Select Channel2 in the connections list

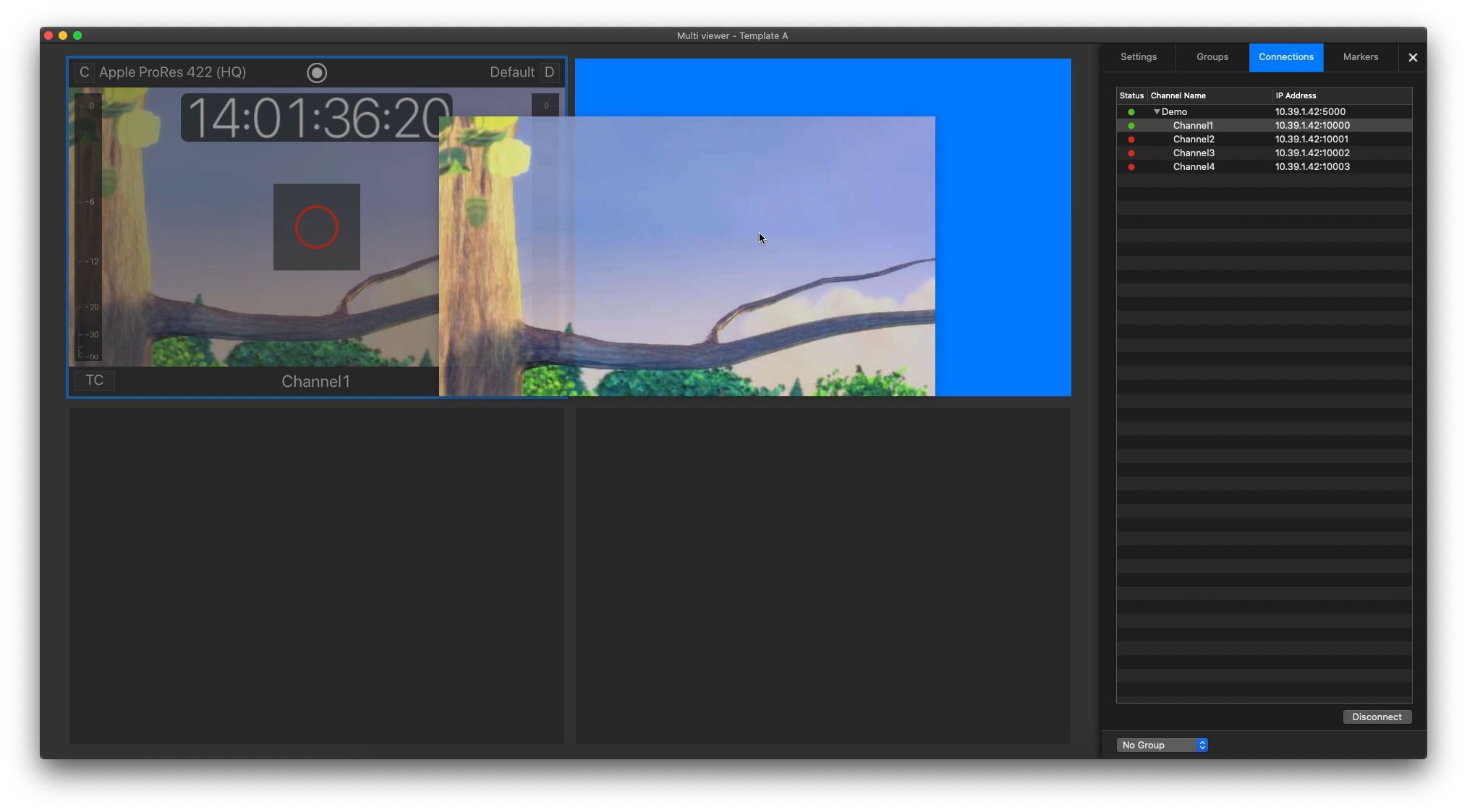click(x=1264, y=140)
